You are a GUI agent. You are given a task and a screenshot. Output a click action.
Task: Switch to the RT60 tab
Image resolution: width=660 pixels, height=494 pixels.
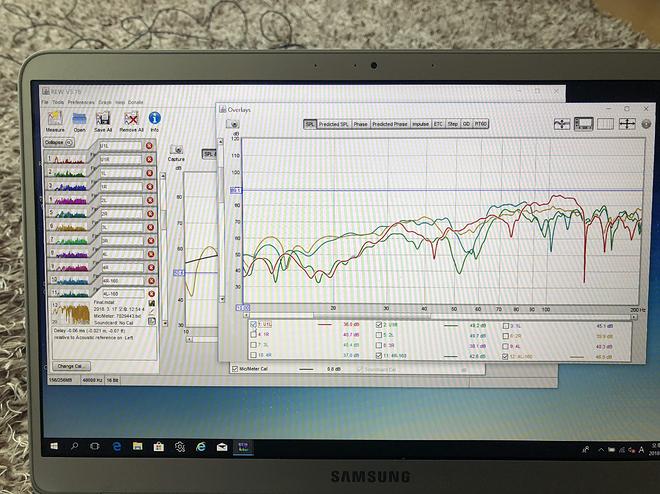(x=481, y=124)
